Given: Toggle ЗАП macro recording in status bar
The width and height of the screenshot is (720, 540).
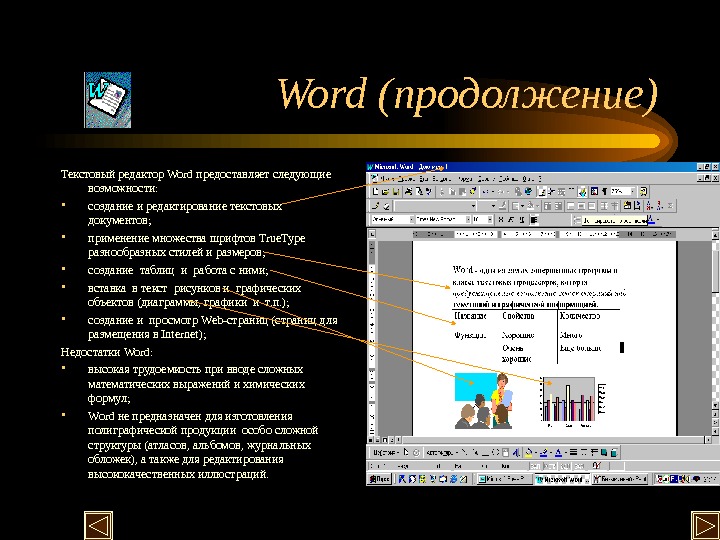Looking at the screenshot, I should 535,466.
